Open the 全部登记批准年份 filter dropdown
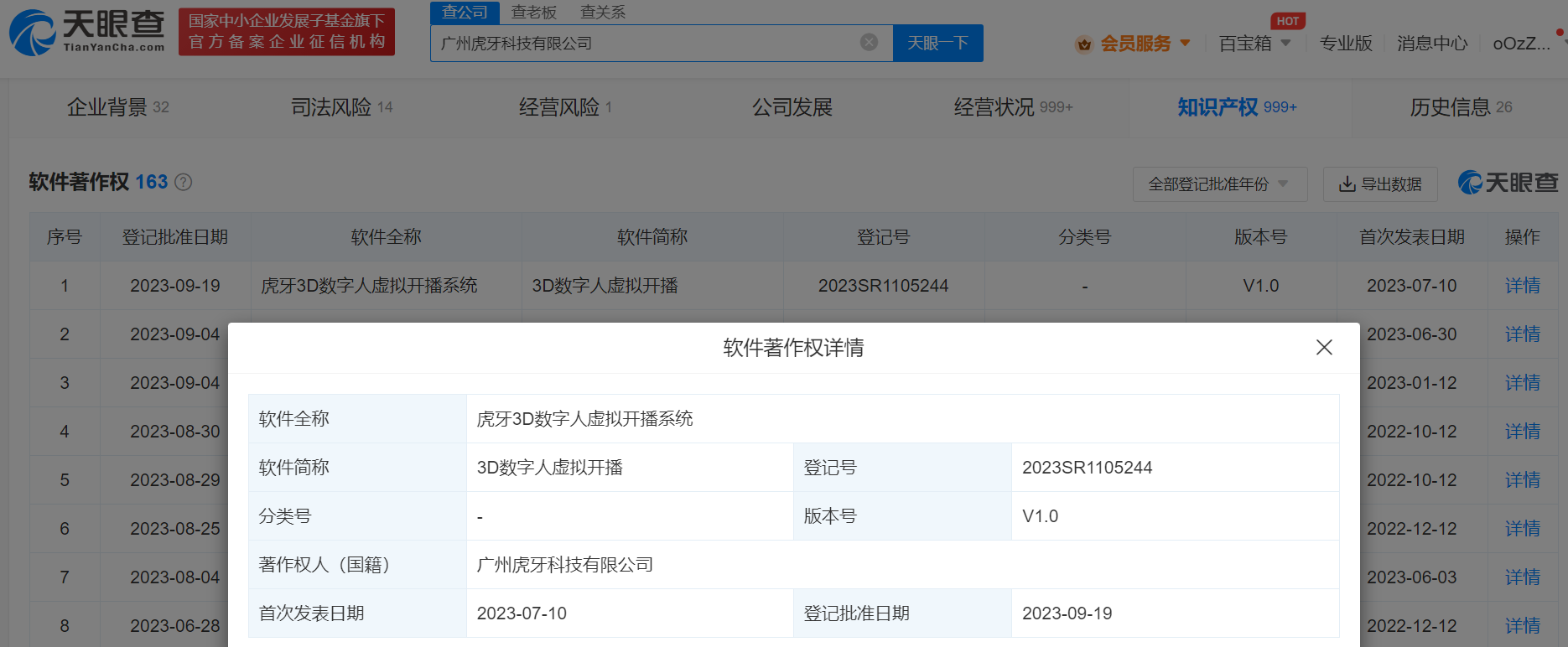1568x647 pixels. tap(1219, 184)
